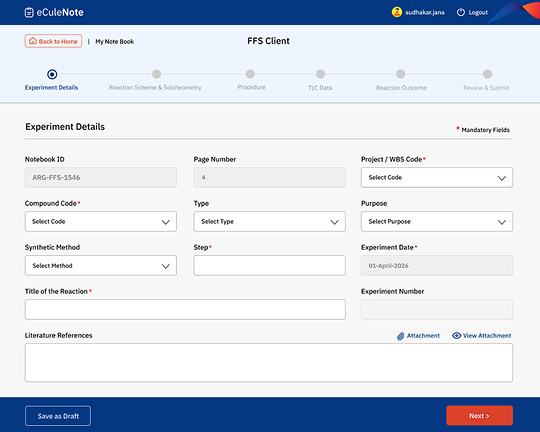The height and width of the screenshot is (432, 540).
Task: Click the Logout link text
Action: coord(478,12)
